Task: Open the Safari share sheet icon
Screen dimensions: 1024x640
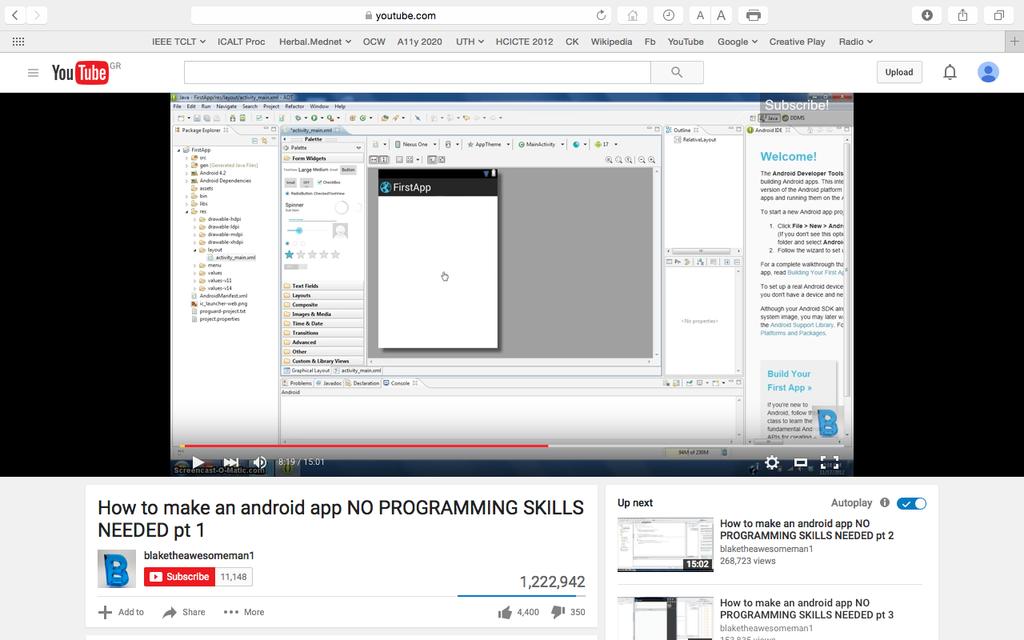Action: pyautogui.click(x=963, y=15)
